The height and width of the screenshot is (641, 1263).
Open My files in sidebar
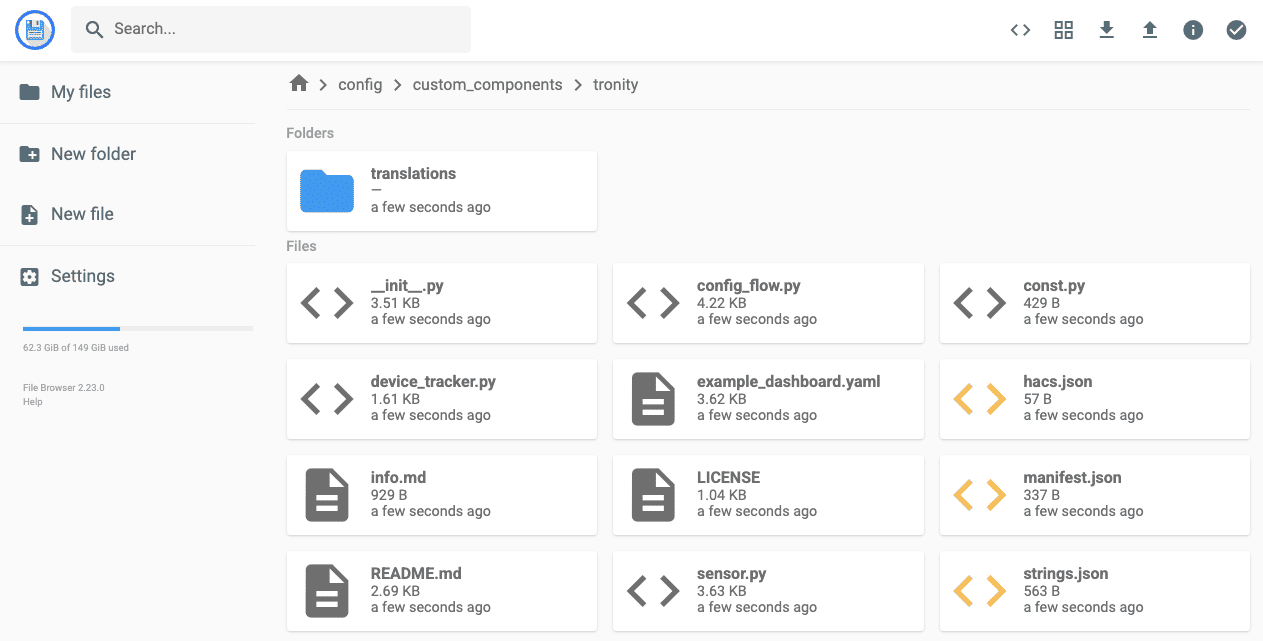pos(80,92)
